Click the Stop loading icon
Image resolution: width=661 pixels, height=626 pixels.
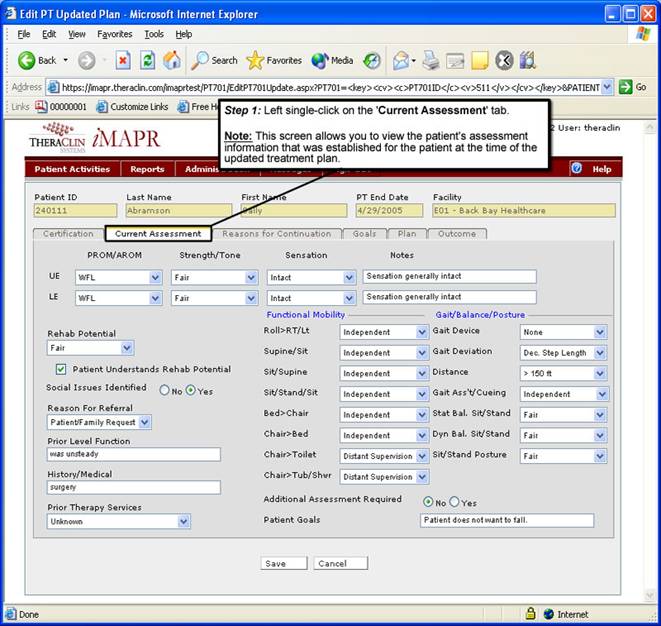[x=123, y=60]
